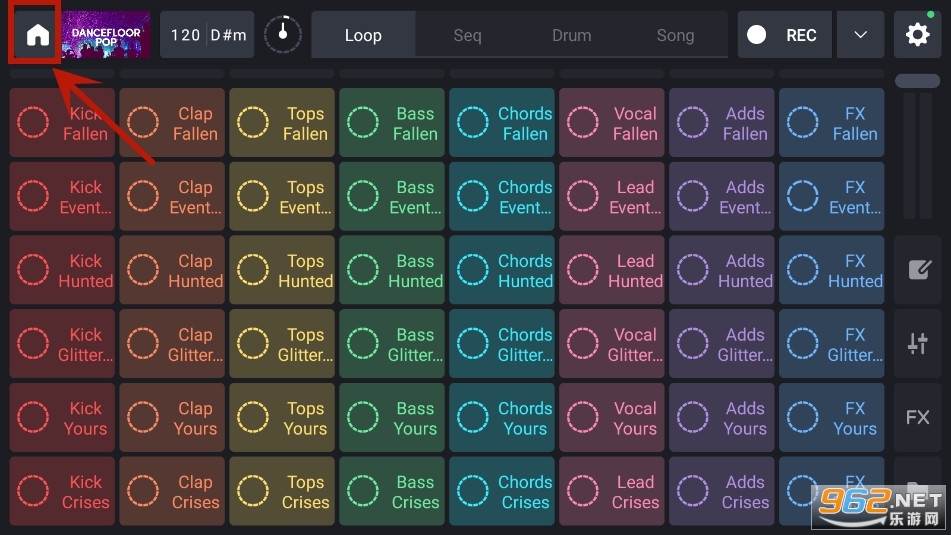Start the Lead Hunted loop
Viewport: 951px width, 535px height.
pos(612,270)
